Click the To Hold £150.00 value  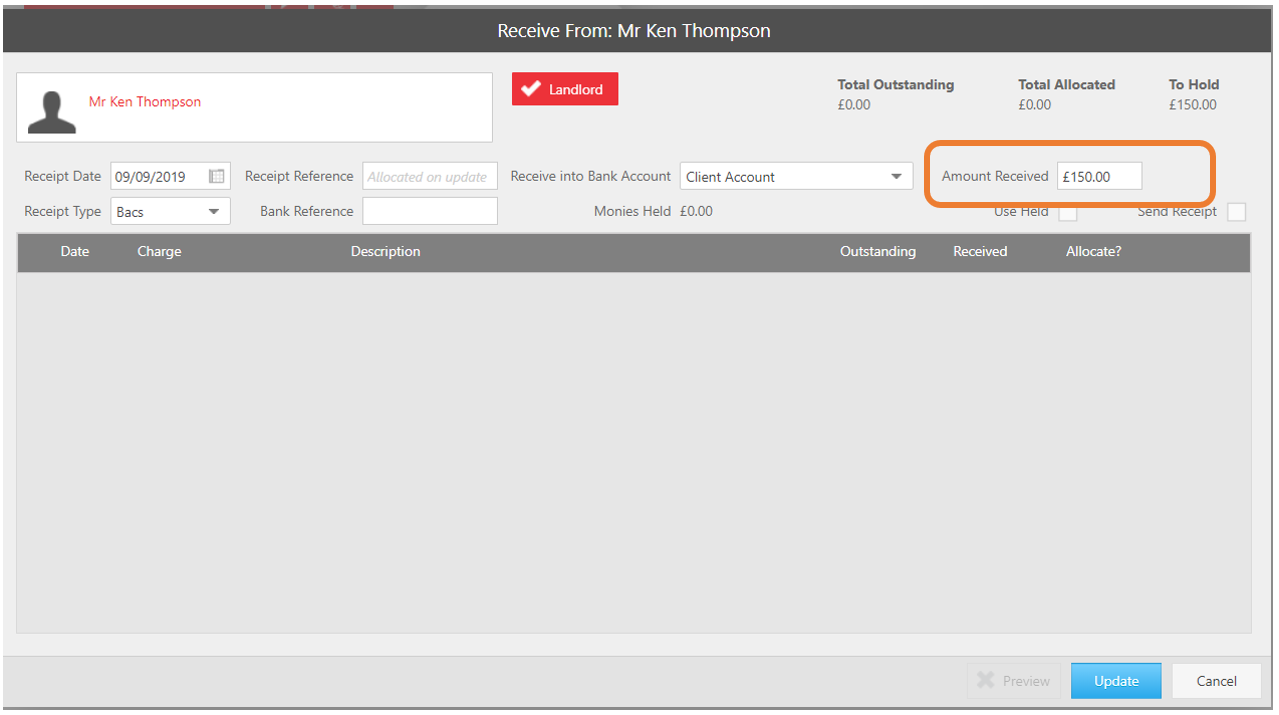pyautogui.click(x=1193, y=105)
